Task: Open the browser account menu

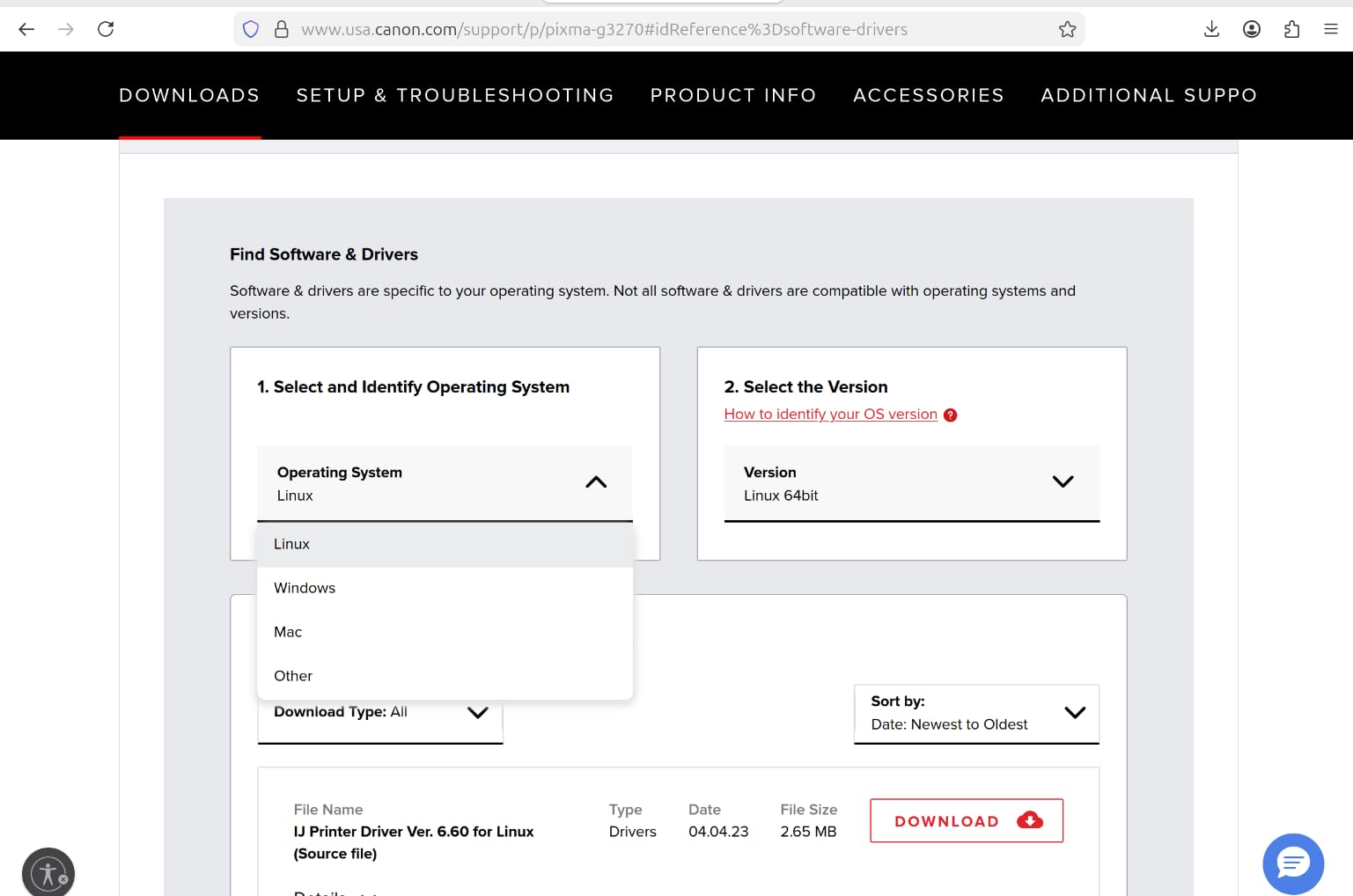Action: (1252, 29)
